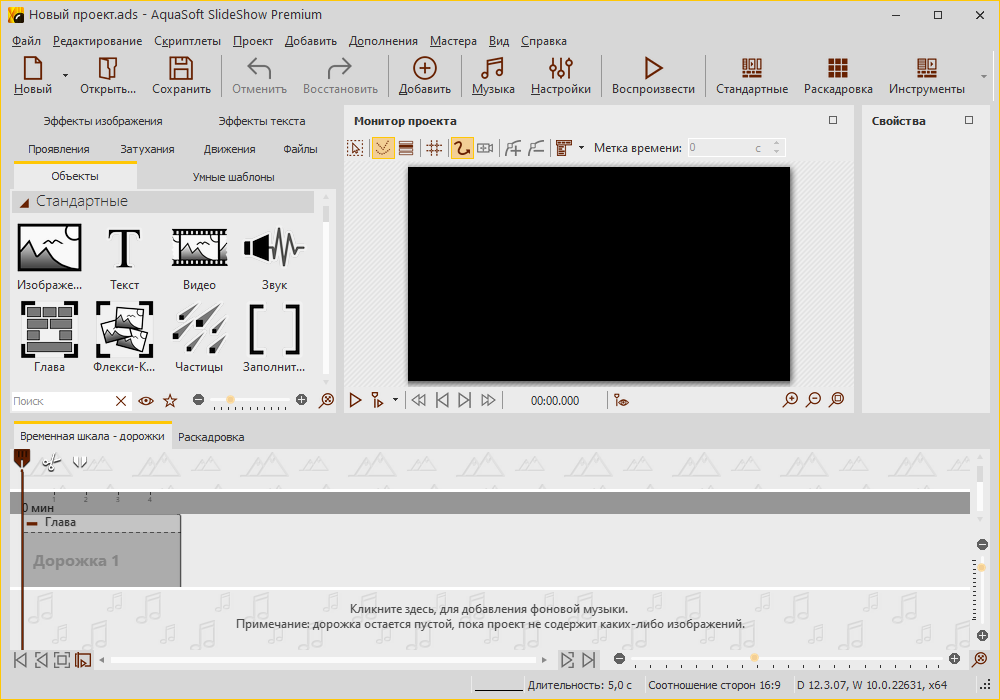Toggle the camera pan tool

(485, 148)
